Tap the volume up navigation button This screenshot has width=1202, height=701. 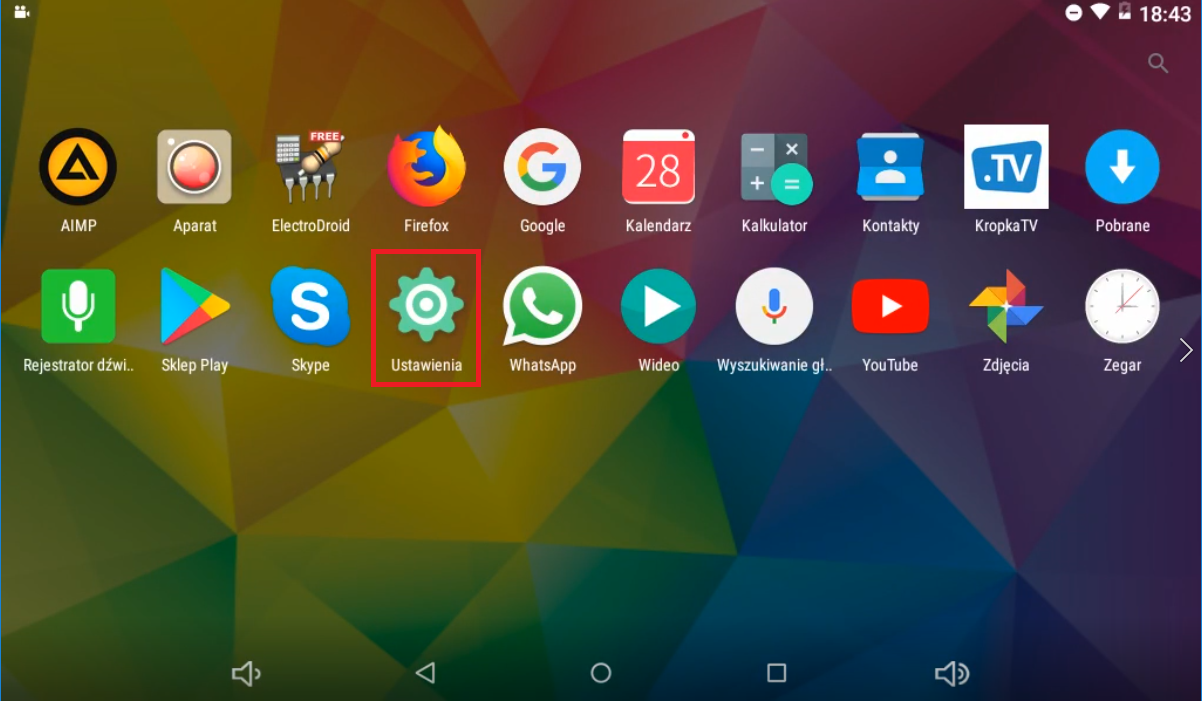coord(952,674)
